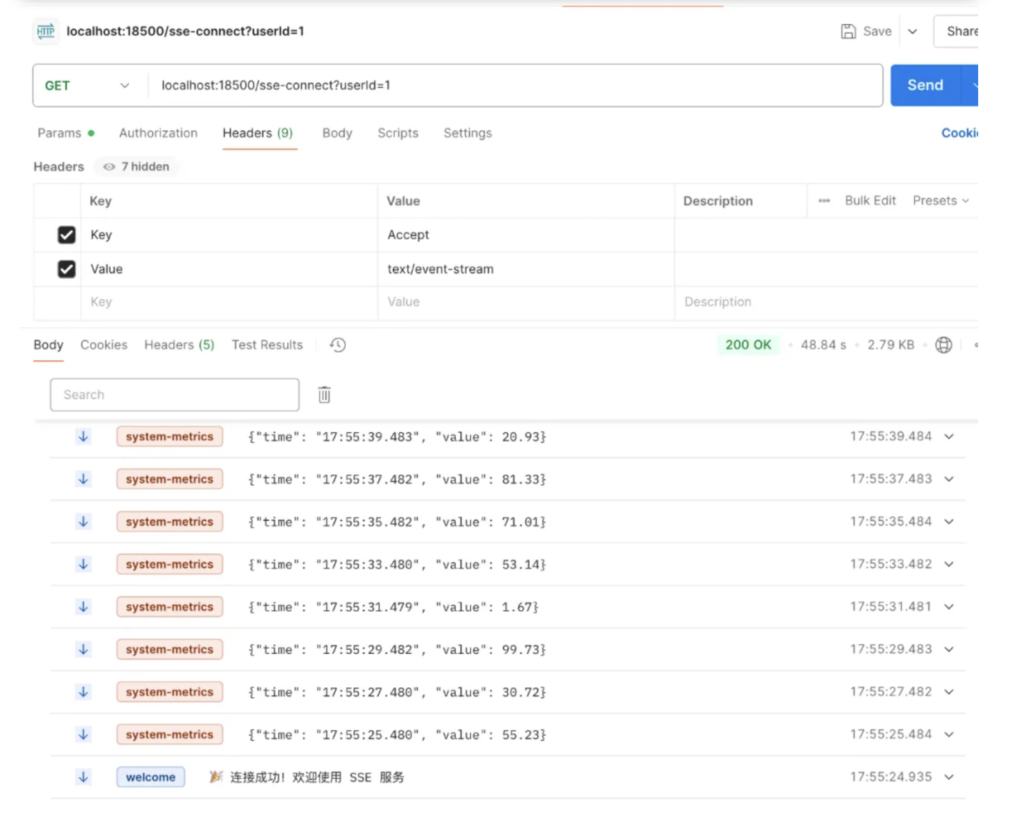Switch to the Scripts tab
Image resolution: width=1024 pixels, height=830 pixels.
pos(398,133)
